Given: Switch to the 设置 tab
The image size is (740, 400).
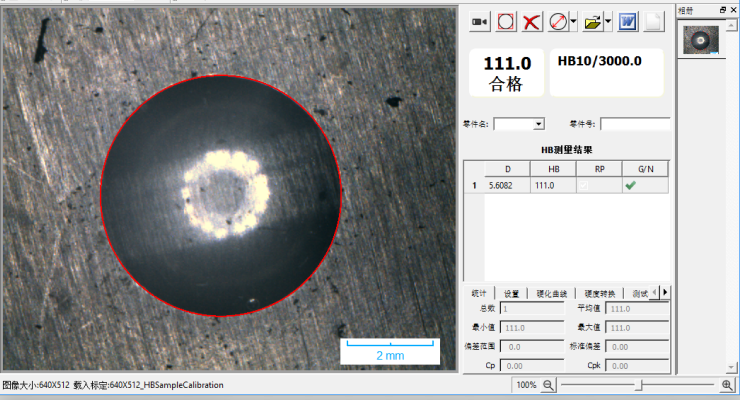Looking at the screenshot, I should (x=511, y=293).
